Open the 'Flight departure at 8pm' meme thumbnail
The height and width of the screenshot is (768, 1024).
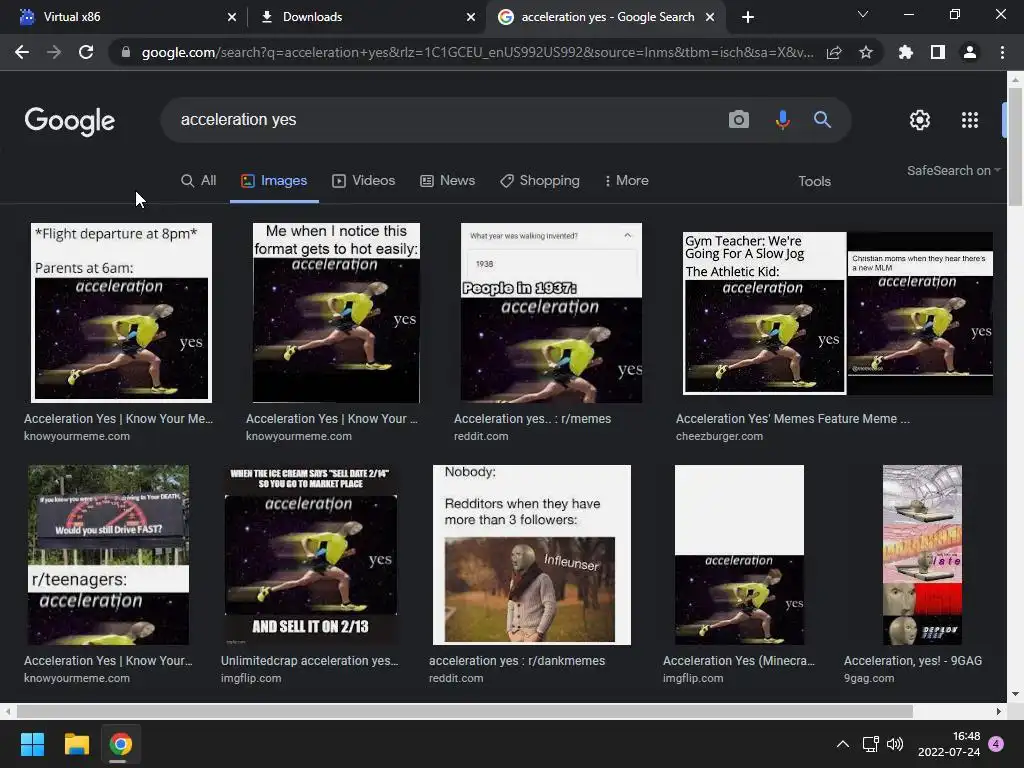click(x=121, y=313)
